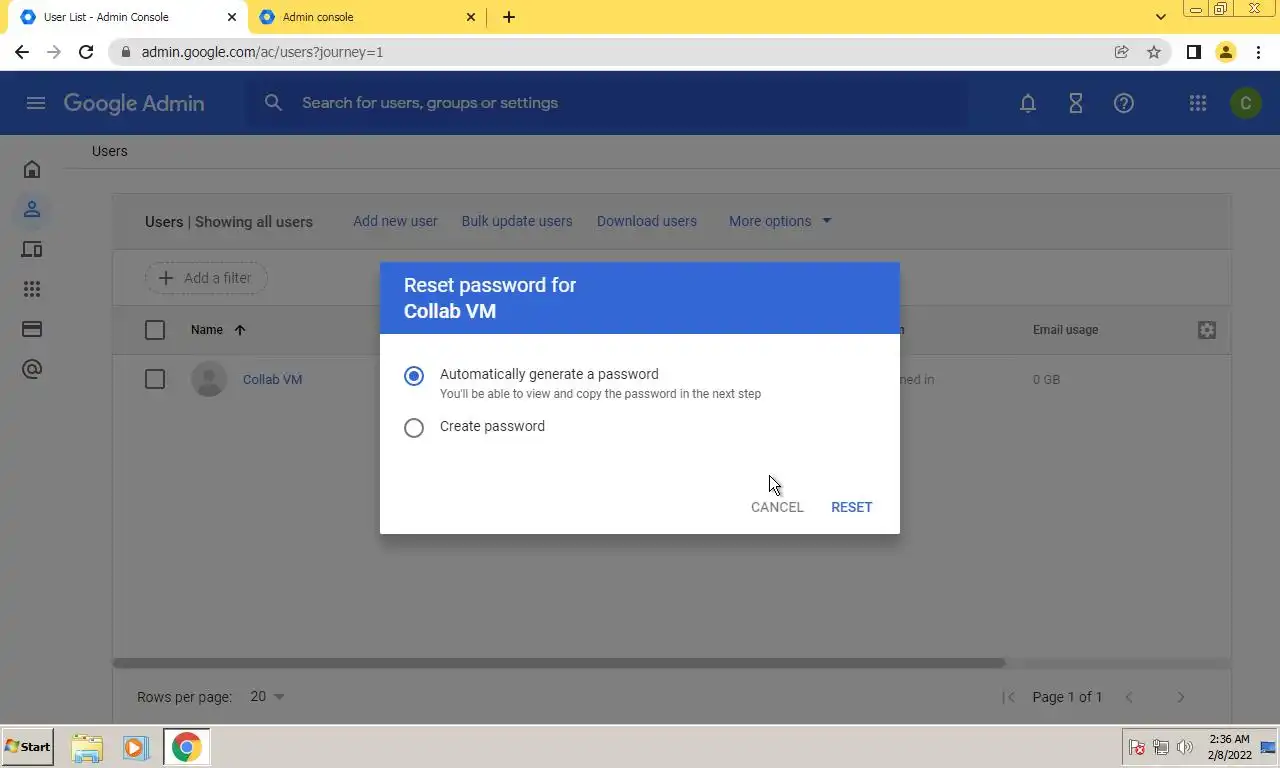Click the Add a filter chip

[206, 278]
